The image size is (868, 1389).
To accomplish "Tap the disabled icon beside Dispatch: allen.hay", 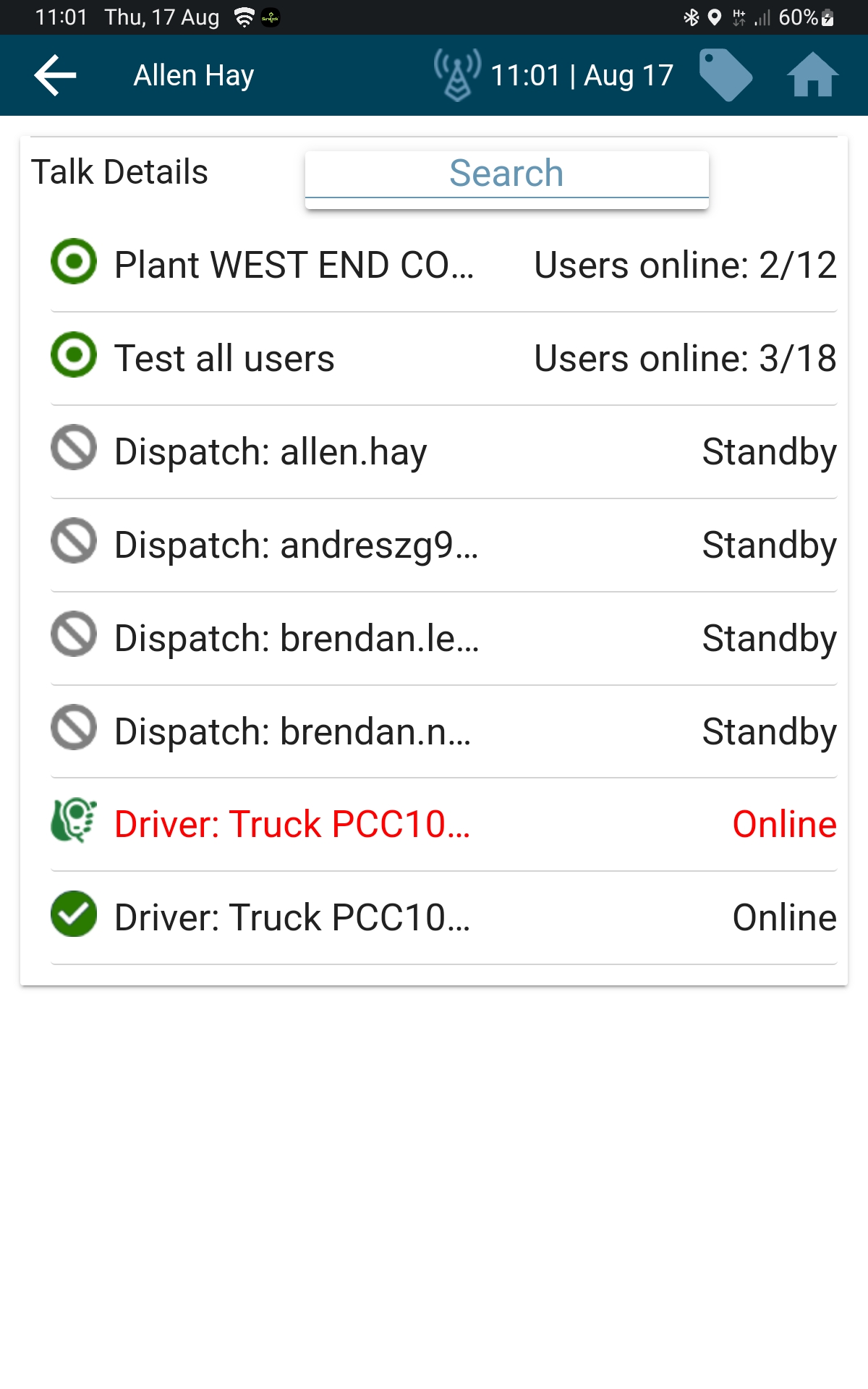I will [74, 448].
